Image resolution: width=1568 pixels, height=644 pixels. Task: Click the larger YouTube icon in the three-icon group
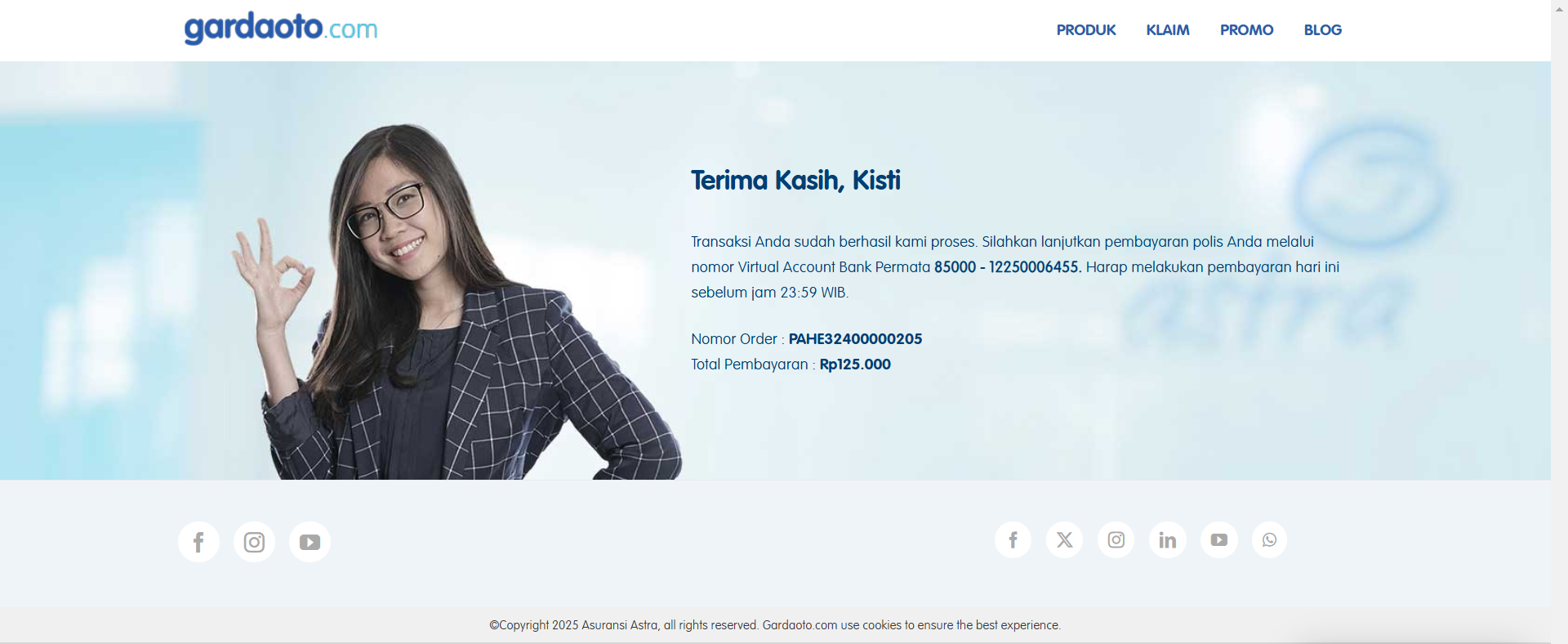310,542
